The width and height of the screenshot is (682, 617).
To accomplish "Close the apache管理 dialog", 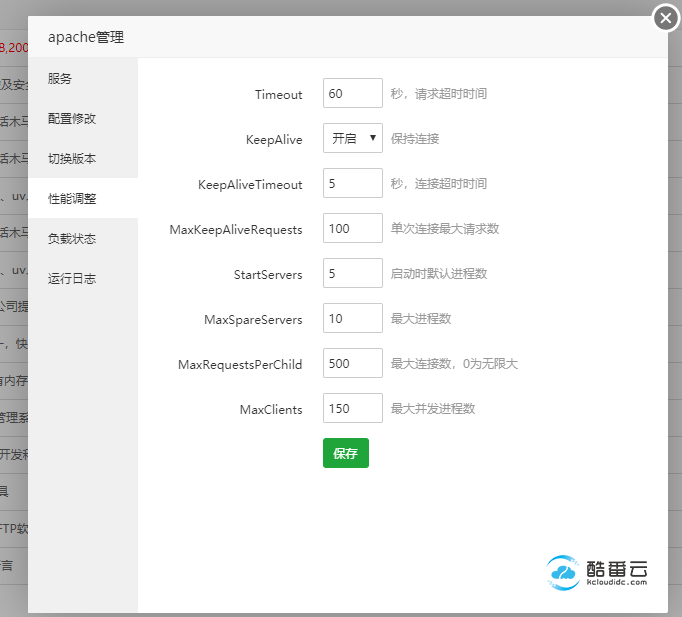I will point(666,18).
